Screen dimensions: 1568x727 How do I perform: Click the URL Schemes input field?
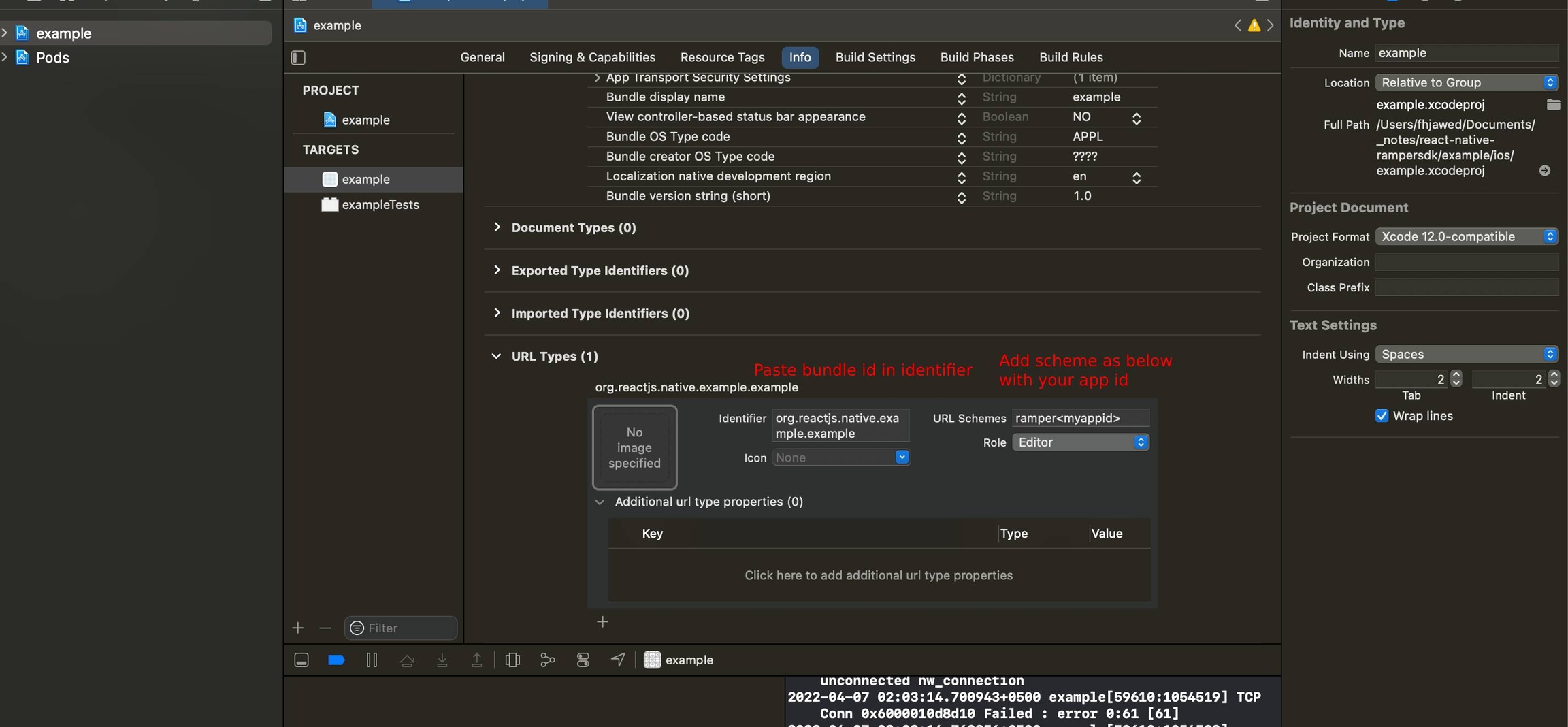click(x=1081, y=418)
